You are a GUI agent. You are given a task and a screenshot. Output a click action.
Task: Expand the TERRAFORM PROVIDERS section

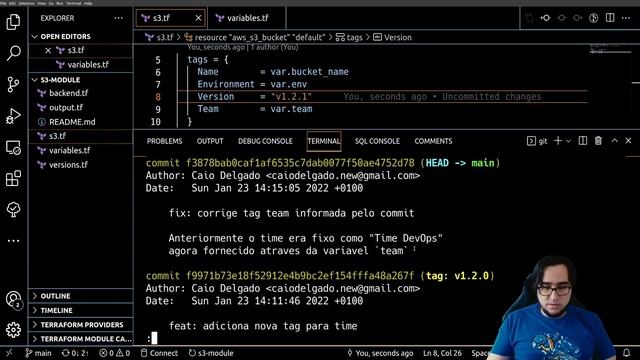82,324
